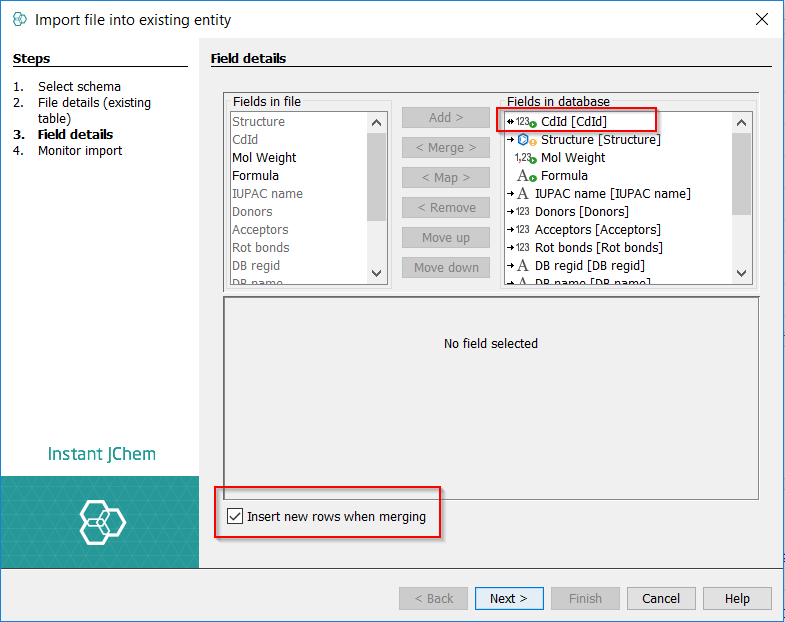Click the Fields in file scrollbar thumb
The width and height of the screenshot is (785, 622).
tap(376, 176)
